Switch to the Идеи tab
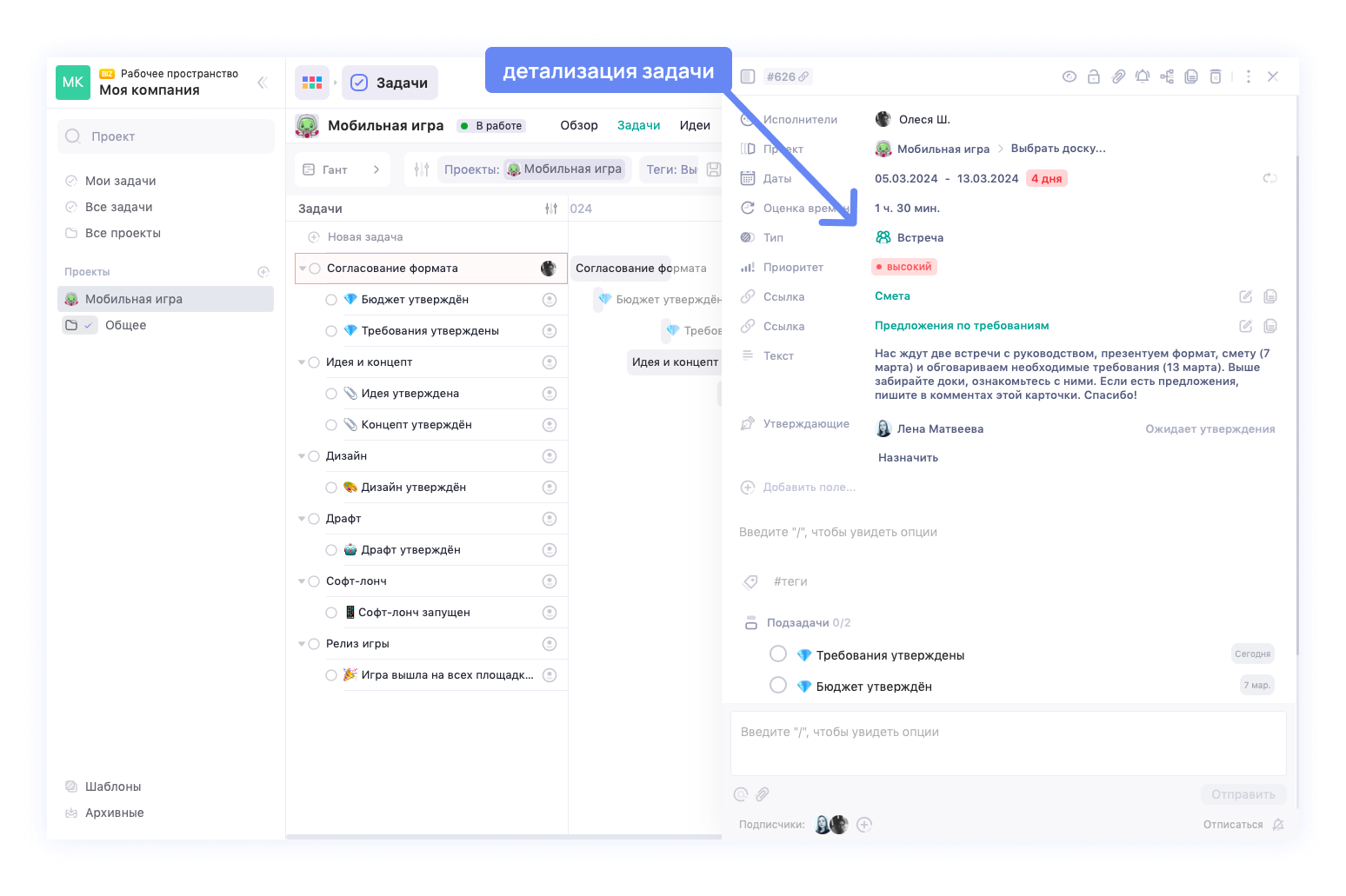The height and width of the screenshot is (896, 1346). tap(695, 125)
